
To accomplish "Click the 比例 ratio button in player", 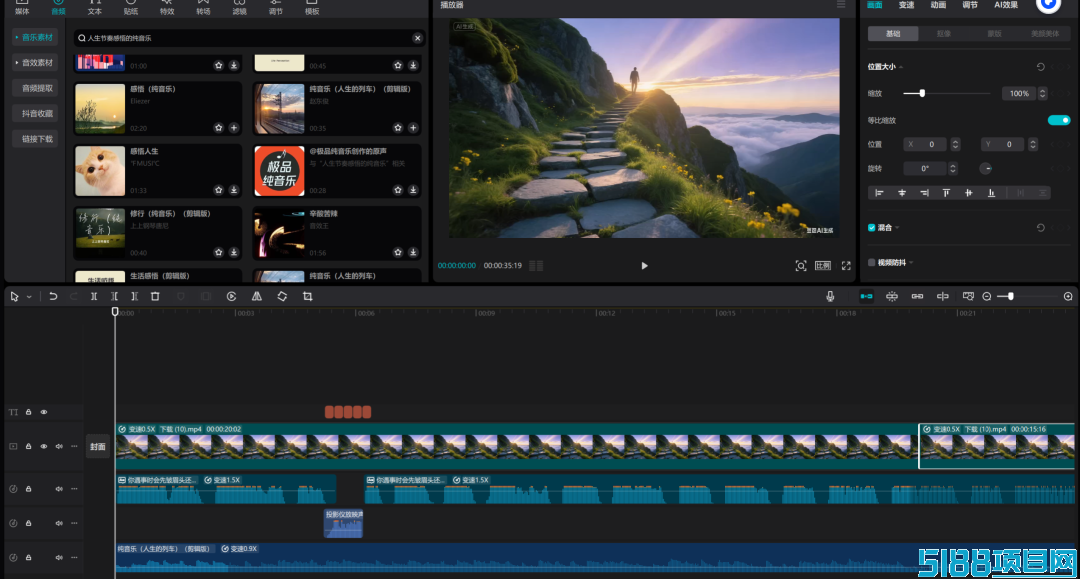I will (823, 266).
